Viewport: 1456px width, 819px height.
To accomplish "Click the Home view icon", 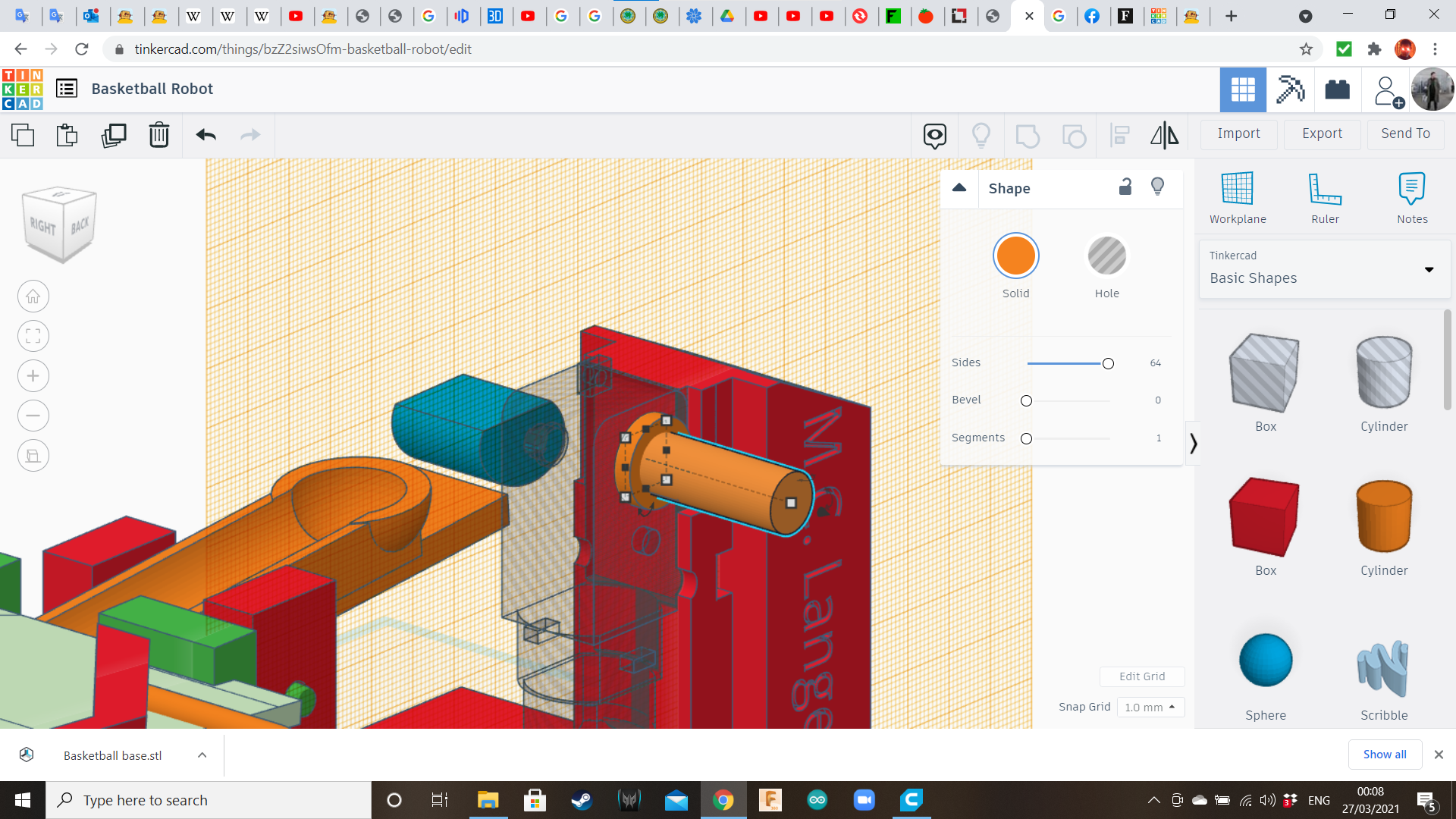I will pyautogui.click(x=33, y=297).
